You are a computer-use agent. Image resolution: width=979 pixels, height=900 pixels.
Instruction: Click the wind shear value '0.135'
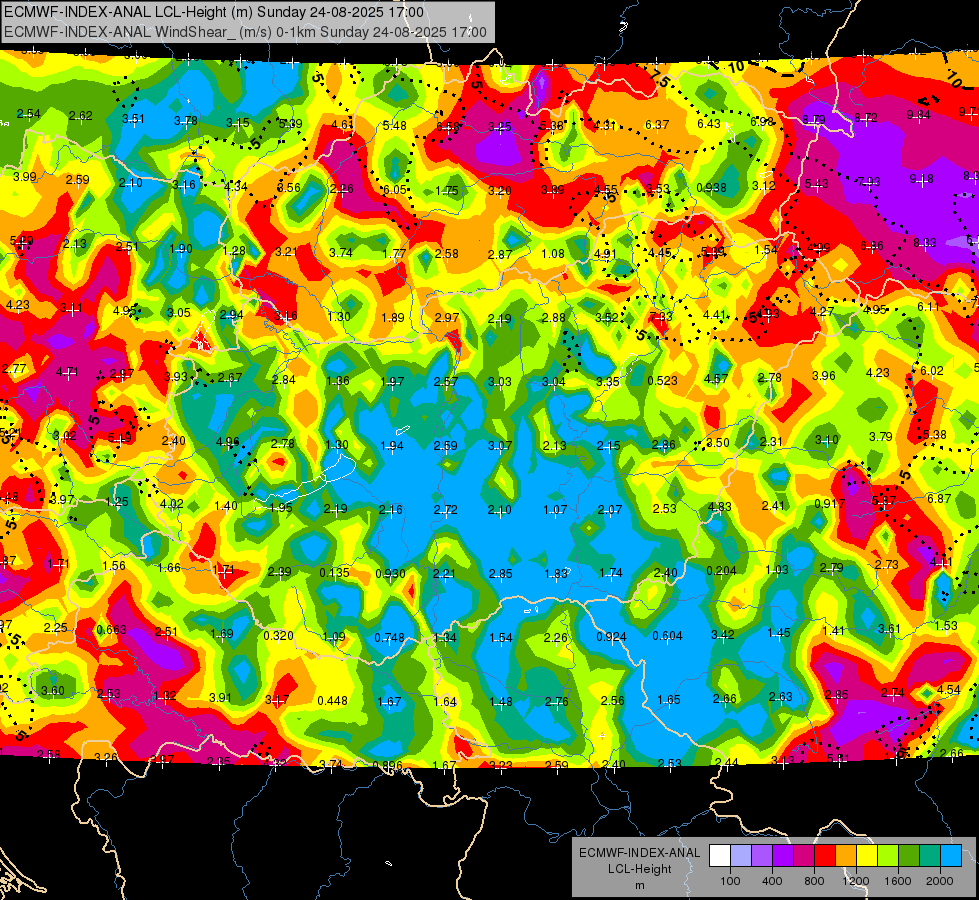[335, 572]
